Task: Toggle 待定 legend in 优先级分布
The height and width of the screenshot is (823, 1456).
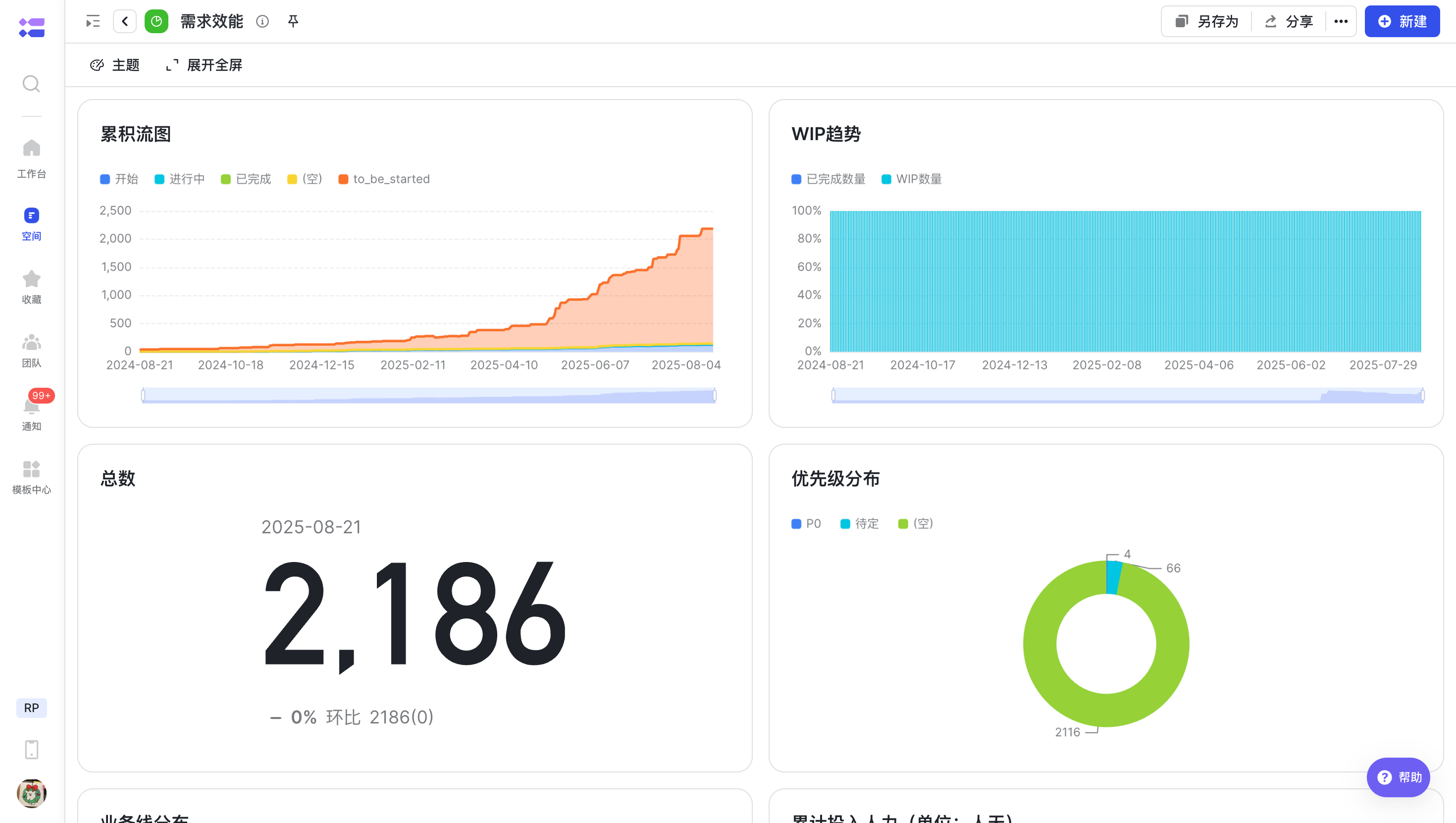Action: 860,523
